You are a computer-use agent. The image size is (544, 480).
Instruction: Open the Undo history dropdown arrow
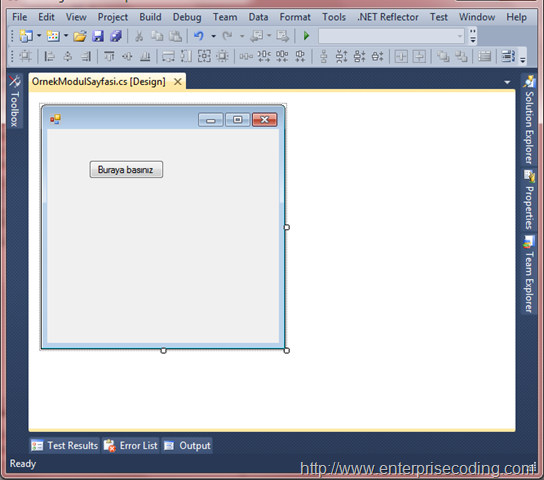click(213, 36)
